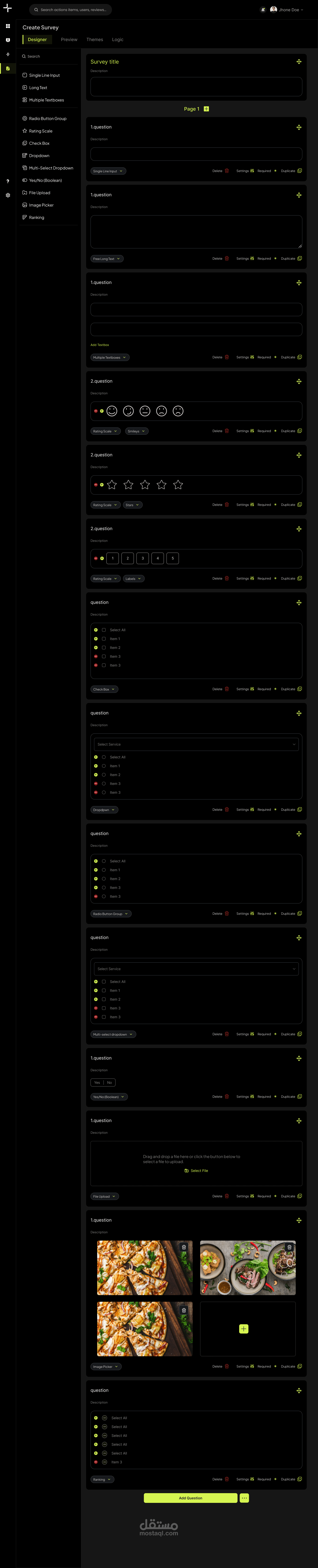Screen dimensions: 318x1568
Task: Click the toolbox Search field
Action: pyautogui.click(x=49, y=56)
